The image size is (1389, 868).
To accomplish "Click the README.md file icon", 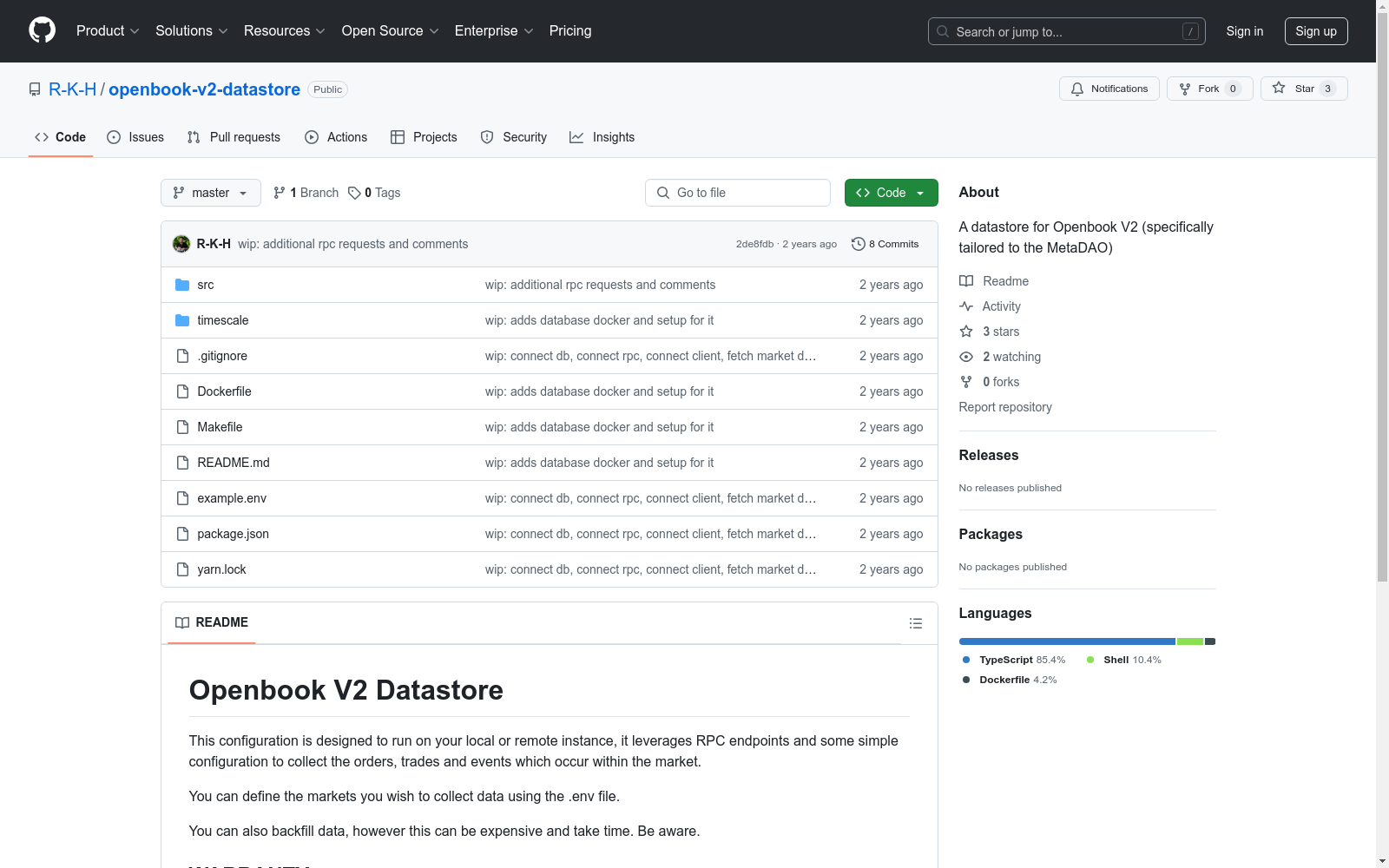I will click(182, 463).
